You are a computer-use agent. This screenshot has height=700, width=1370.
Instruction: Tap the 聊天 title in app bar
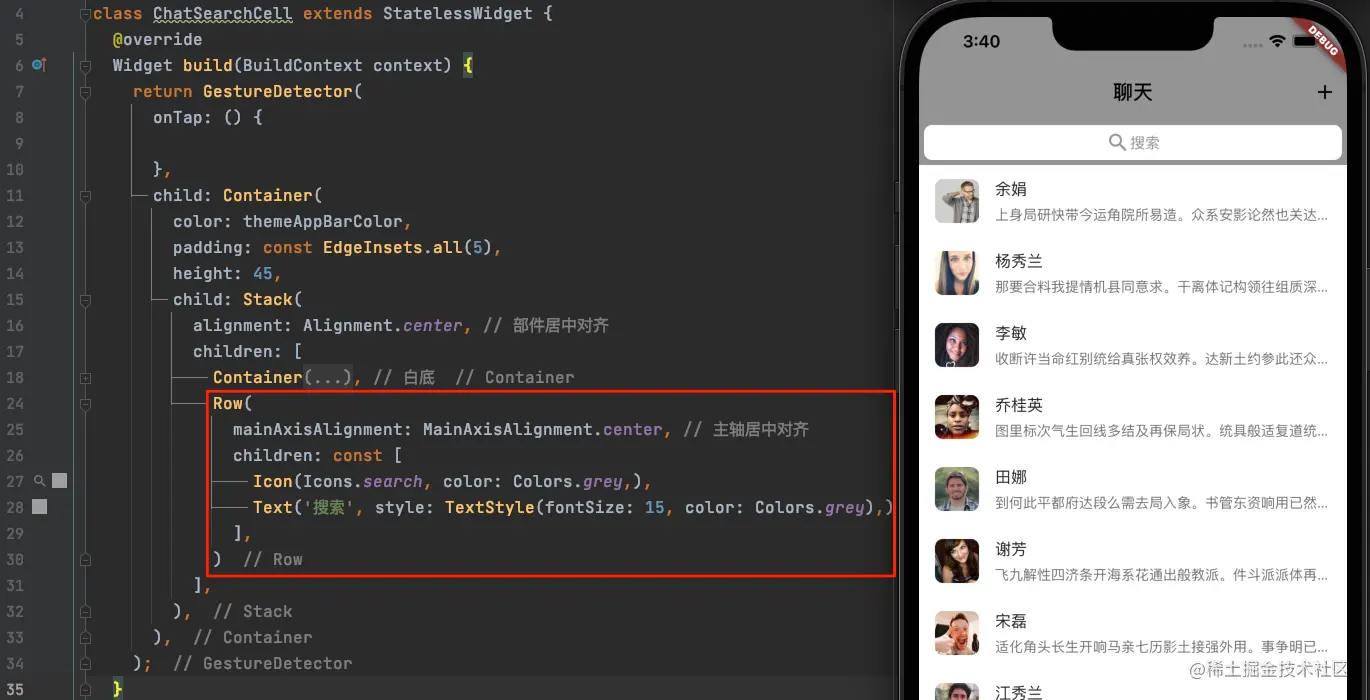[x=1133, y=92]
